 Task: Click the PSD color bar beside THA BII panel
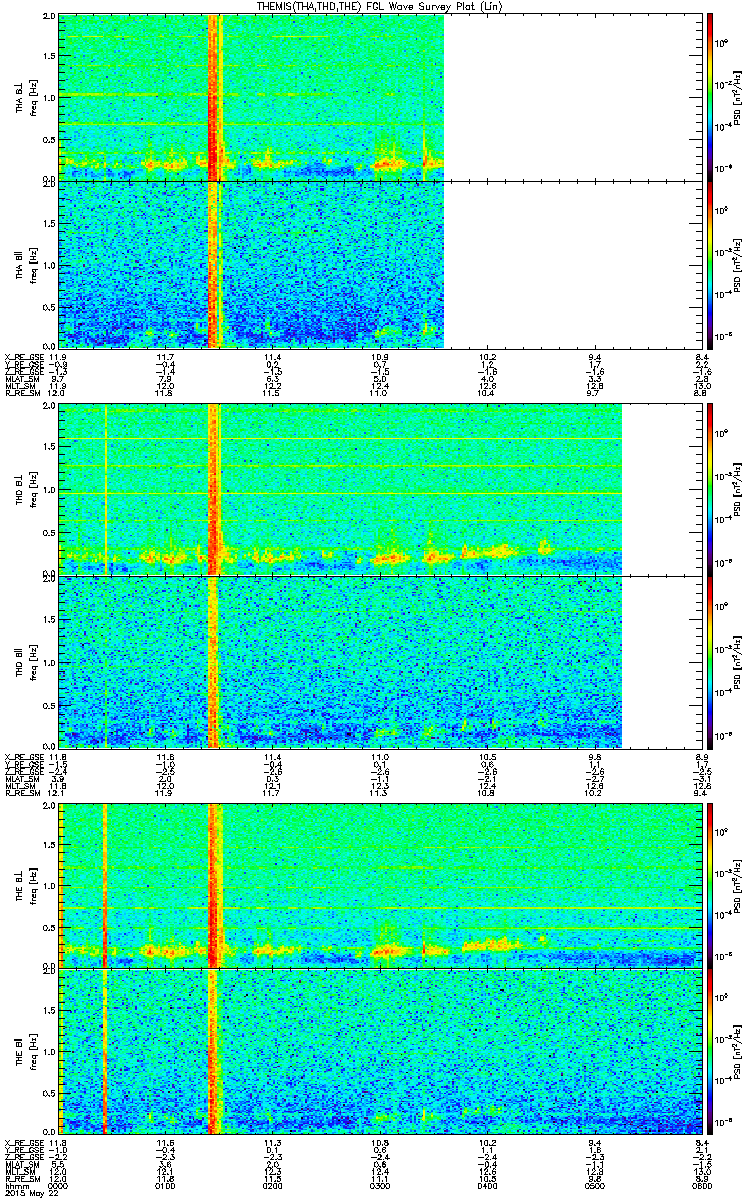(x=709, y=263)
